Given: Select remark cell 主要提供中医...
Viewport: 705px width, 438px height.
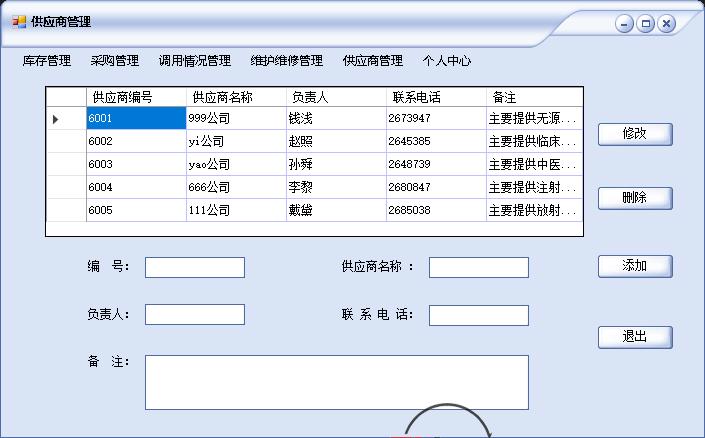Looking at the screenshot, I should [x=535, y=164].
